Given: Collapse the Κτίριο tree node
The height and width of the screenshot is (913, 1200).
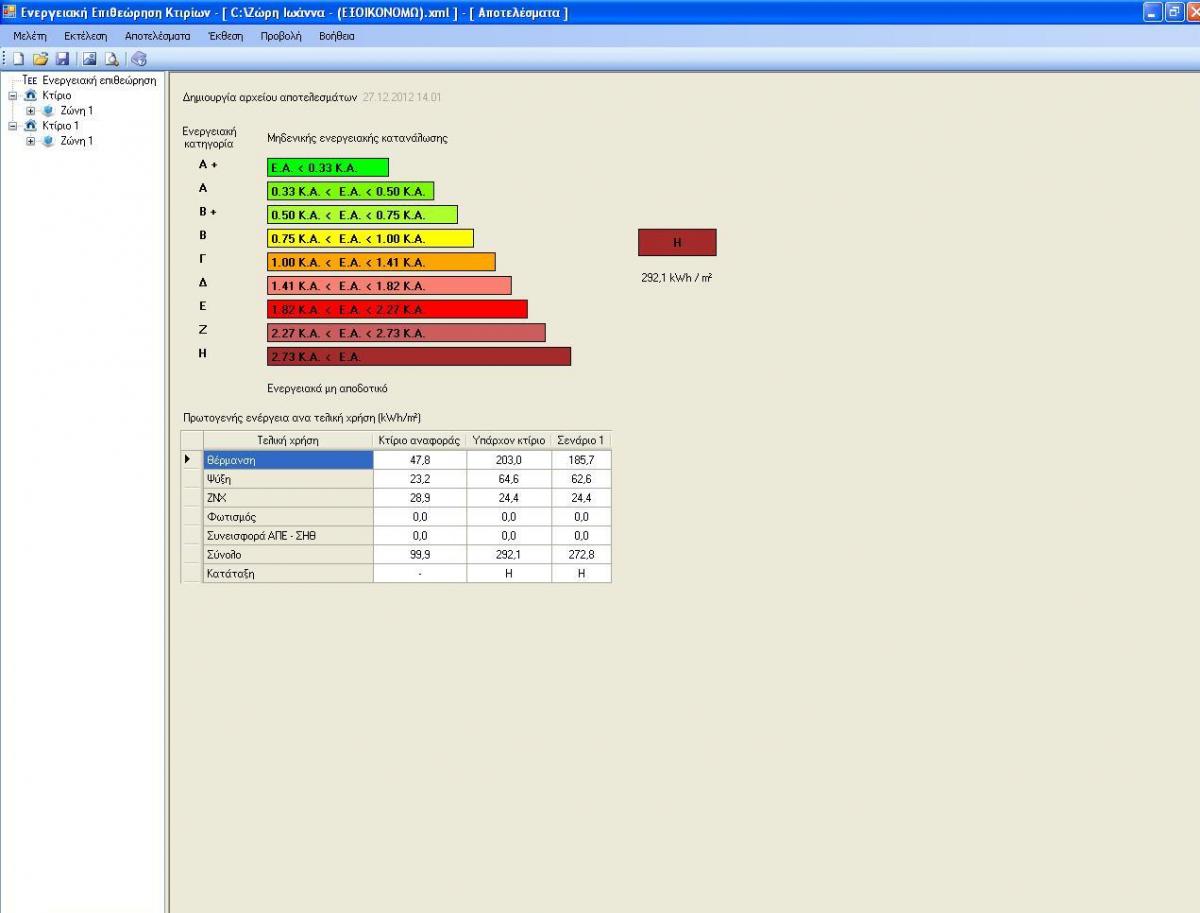Looking at the screenshot, I should (x=13, y=96).
